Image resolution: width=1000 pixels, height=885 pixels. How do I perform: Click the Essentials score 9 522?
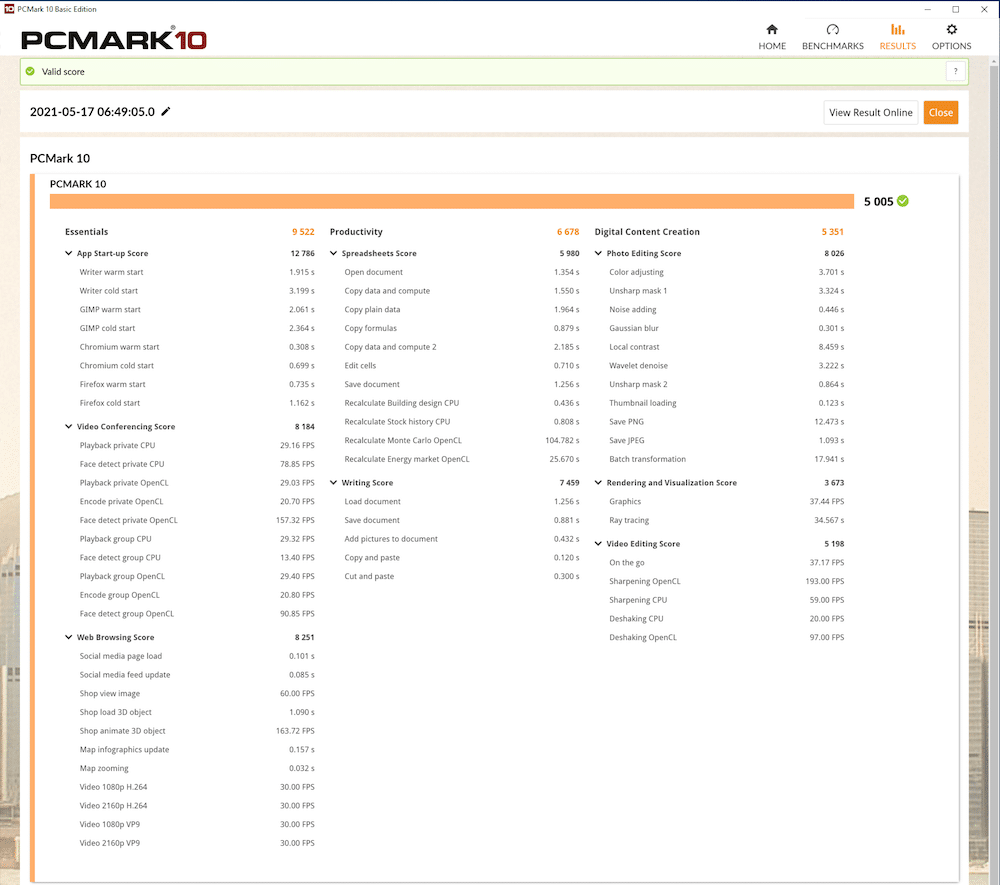[303, 232]
